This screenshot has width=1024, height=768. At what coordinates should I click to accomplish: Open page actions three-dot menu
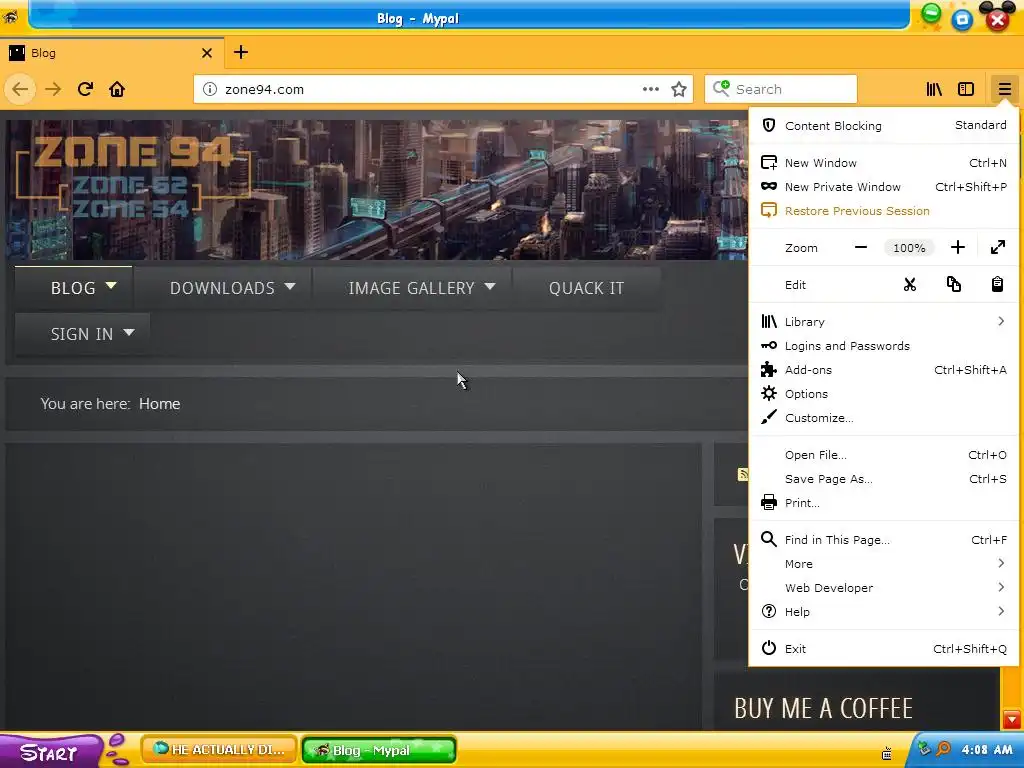tap(650, 89)
